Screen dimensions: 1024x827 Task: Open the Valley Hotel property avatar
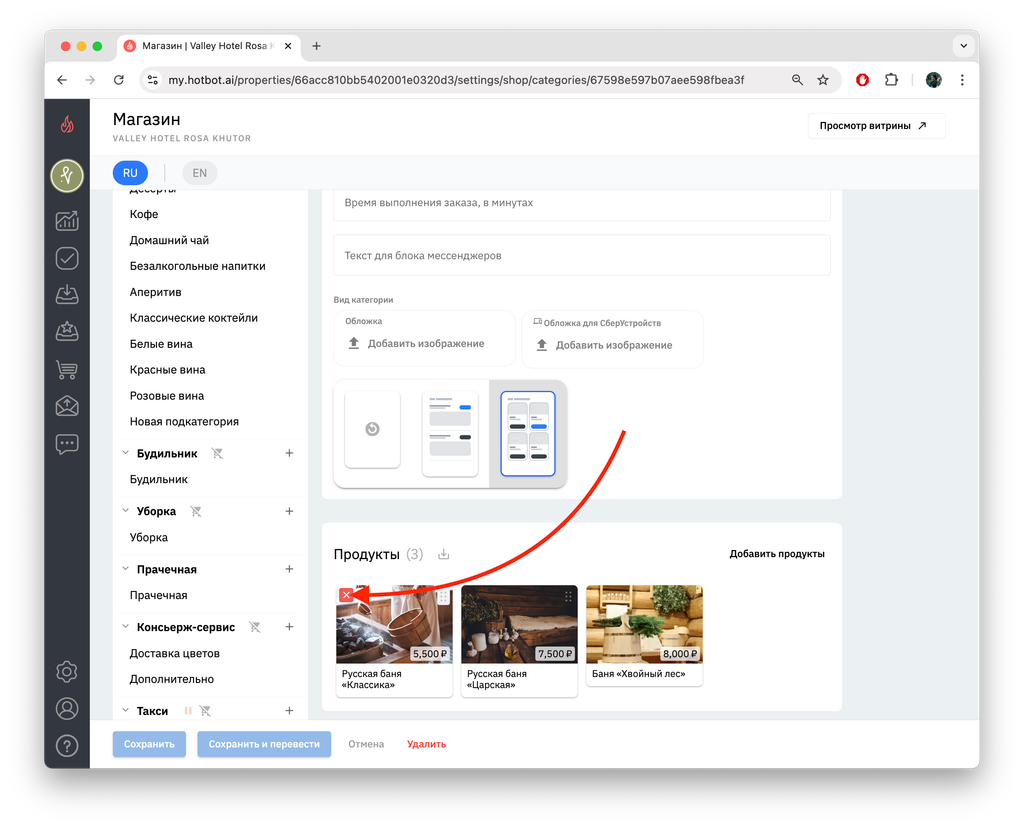coord(67,176)
